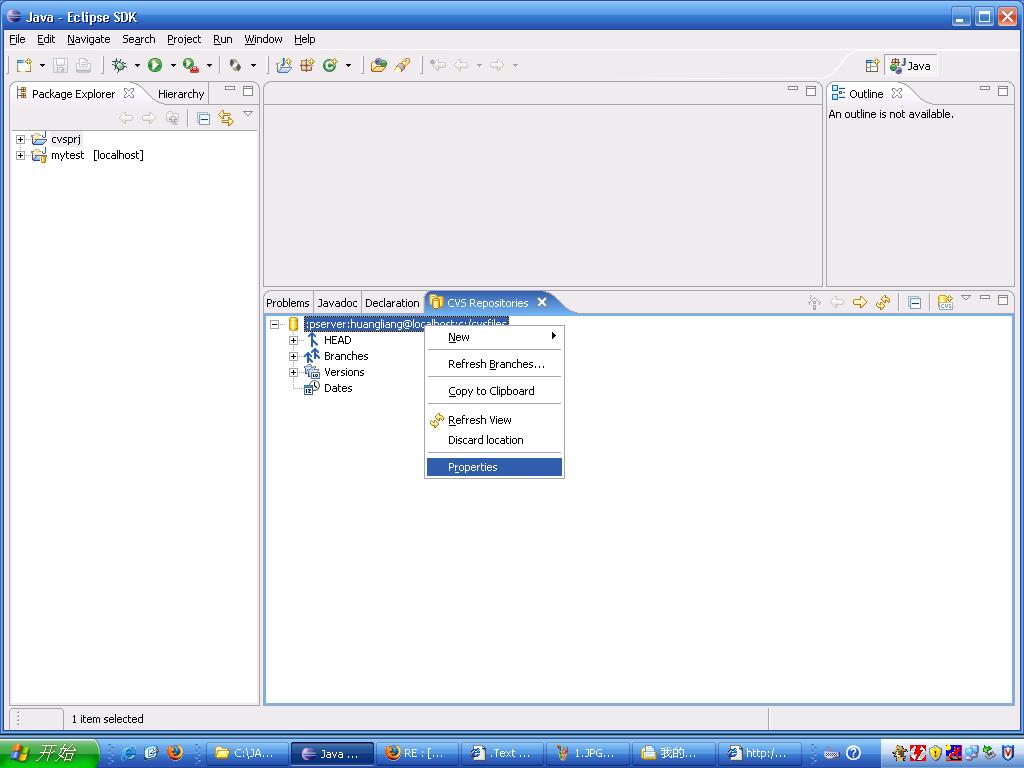The image size is (1024, 768).
Task: Click the help question mark taskbar icon
Action: coord(853,753)
